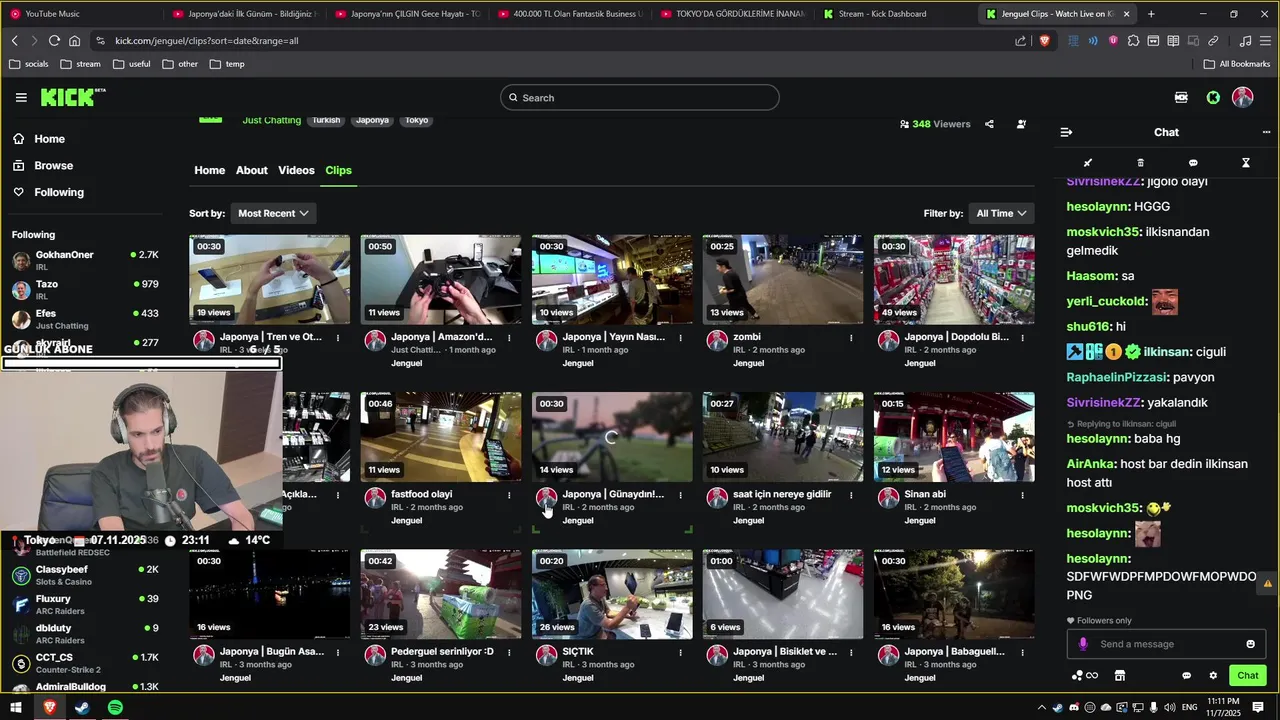Click the browser address bar URL
1280x720 pixels.
[207, 41]
